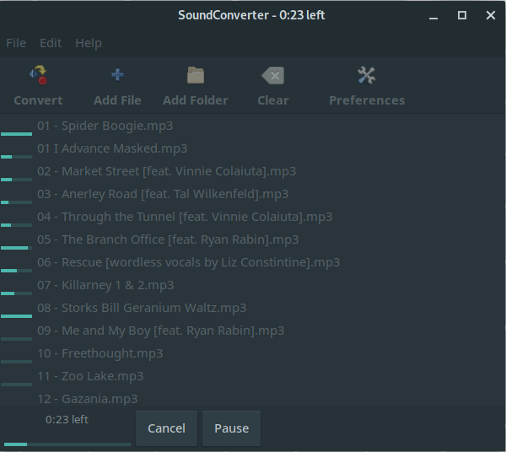This screenshot has width=506, height=452.
Task: Open Preferences via the tools icon
Action: coord(367,75)
